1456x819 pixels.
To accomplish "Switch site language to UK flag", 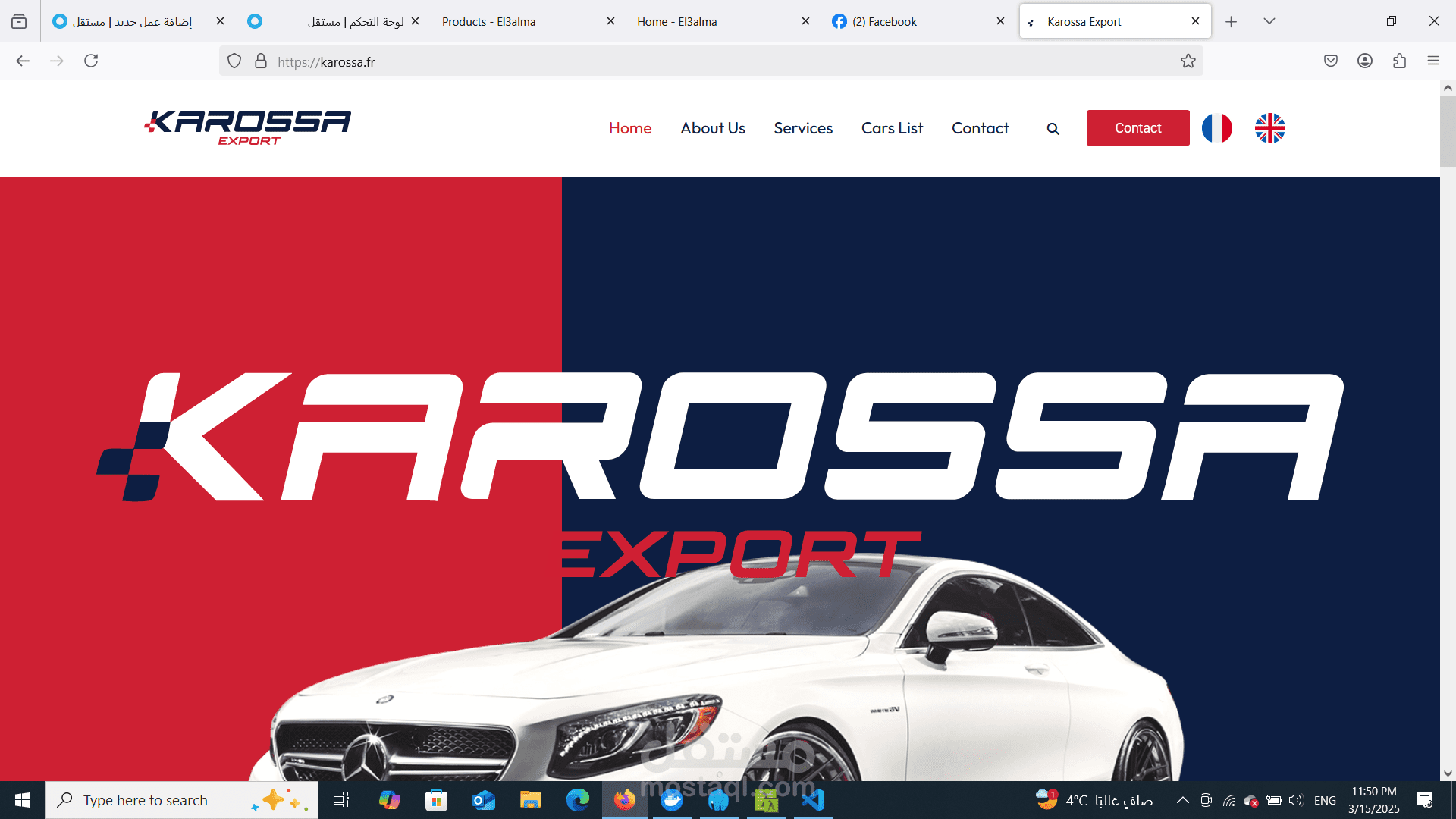I will click(x=1269, y=128).
